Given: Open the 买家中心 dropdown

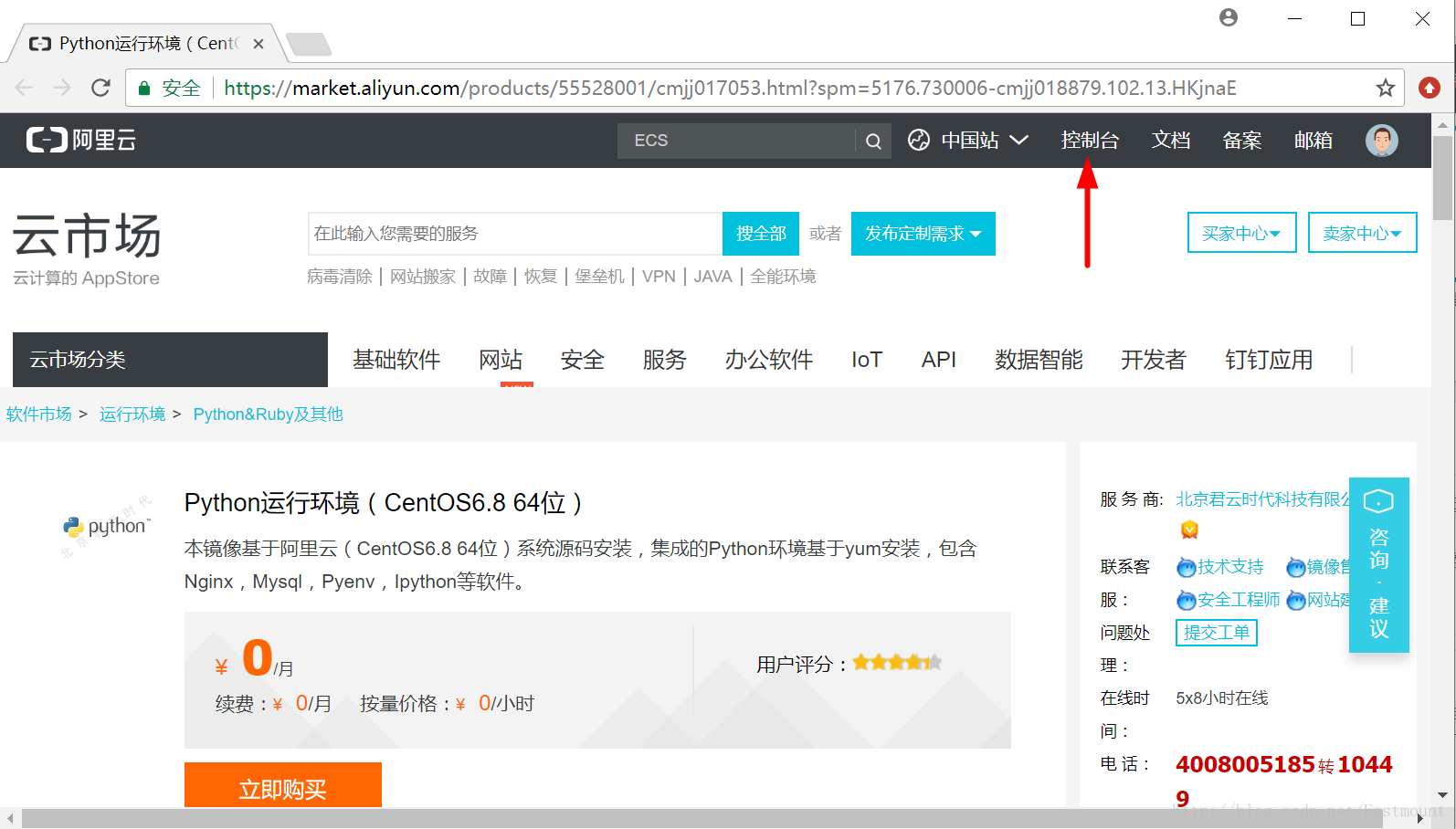Looking at the screenshot, I should click(x=1241, y=233).
